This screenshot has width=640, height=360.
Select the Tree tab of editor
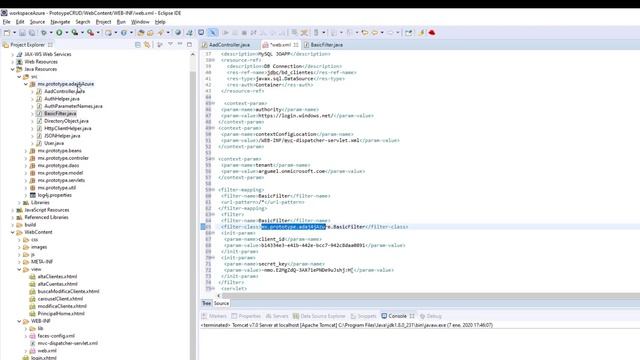[x=207, y=303]
